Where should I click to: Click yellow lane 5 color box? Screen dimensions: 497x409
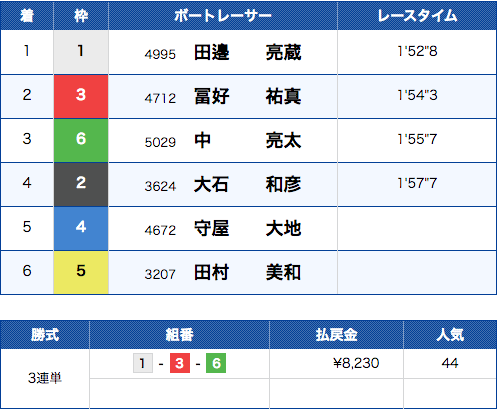pyautogui.click(x=81, y=272)
